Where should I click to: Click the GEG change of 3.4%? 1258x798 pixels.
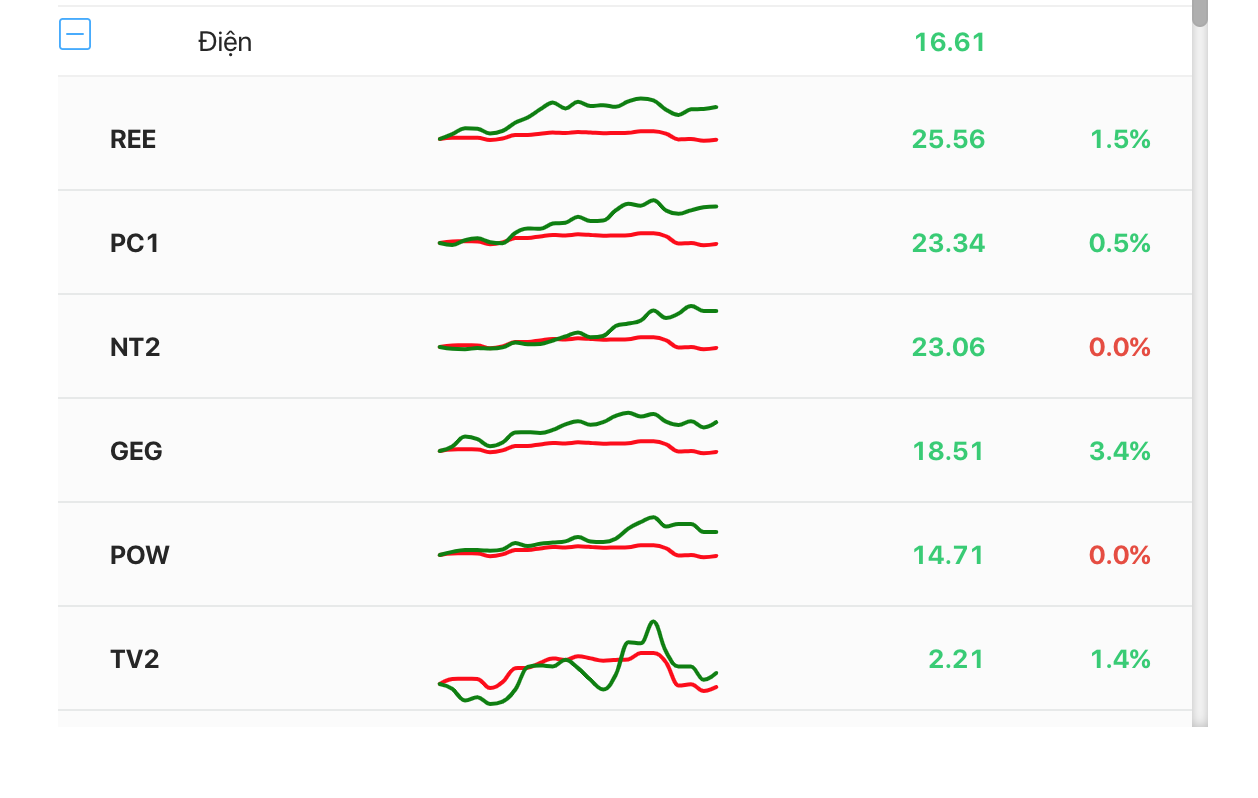[1120, 451]
